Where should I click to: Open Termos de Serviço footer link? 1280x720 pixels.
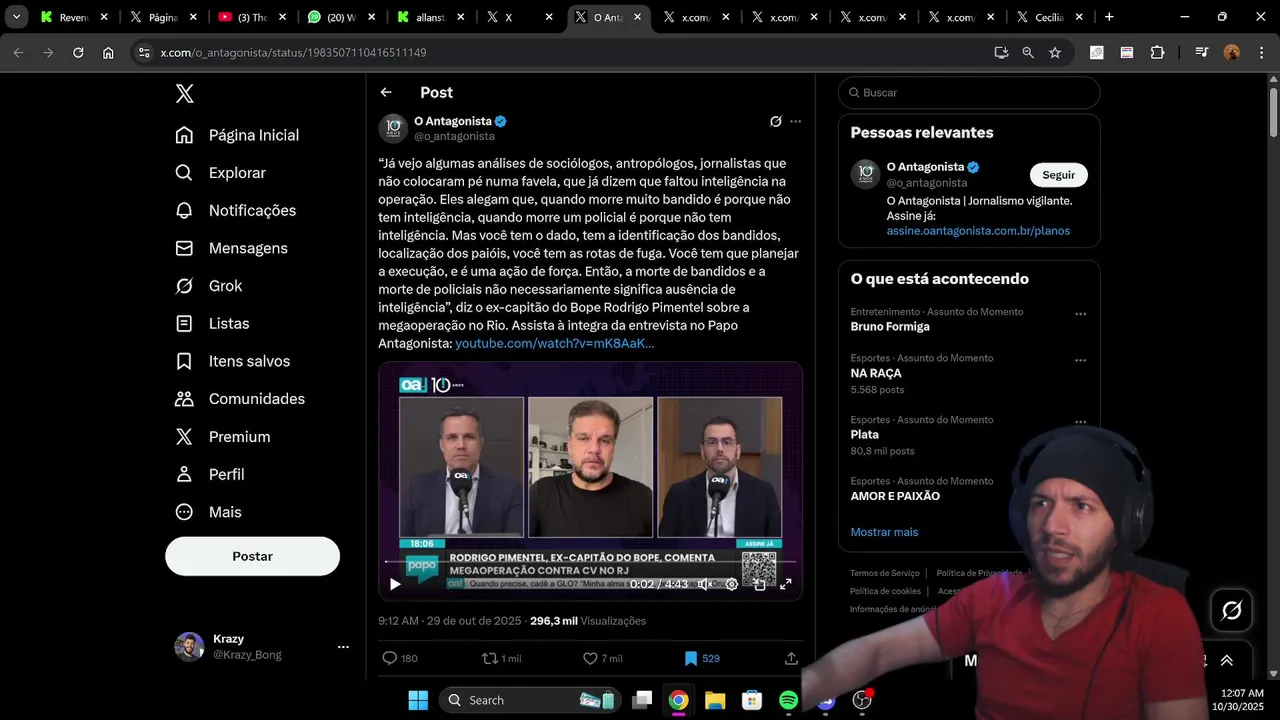(885, 573)
